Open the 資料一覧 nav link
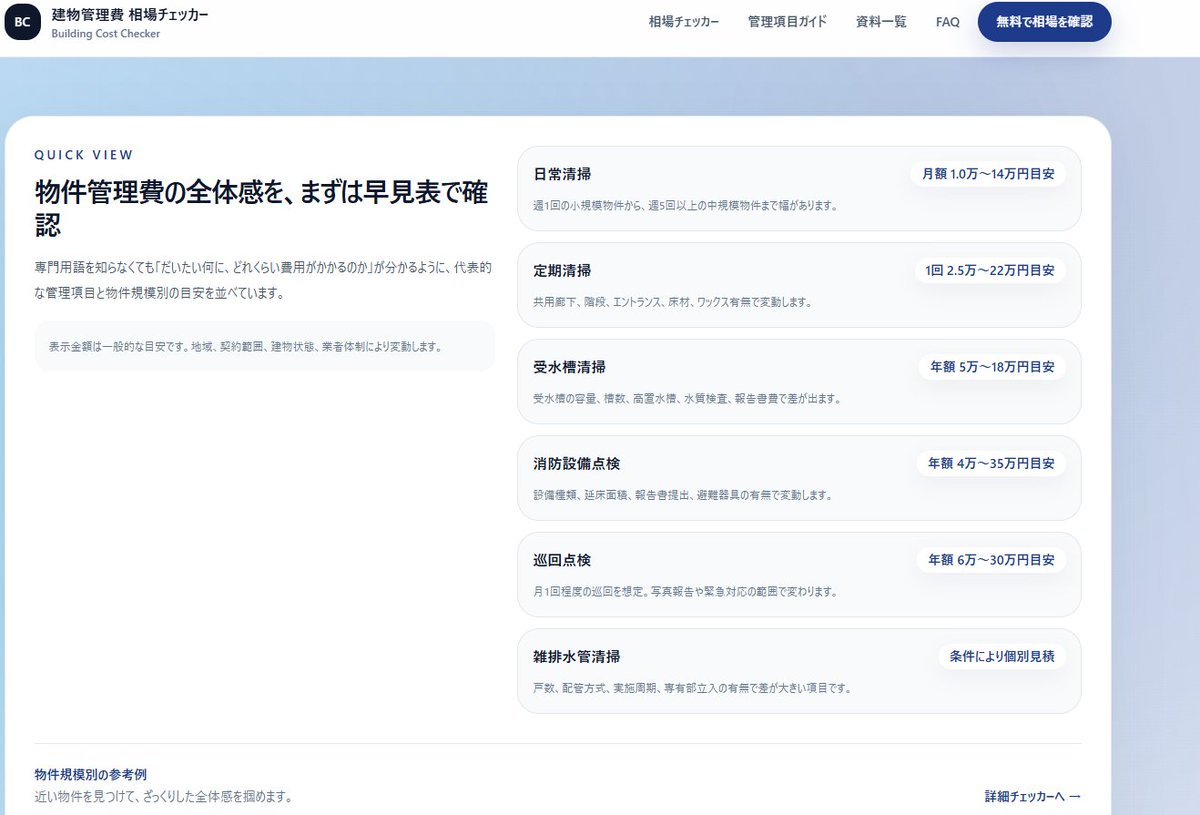This screenshot has width=1200, height=815. tap(881, 22)
